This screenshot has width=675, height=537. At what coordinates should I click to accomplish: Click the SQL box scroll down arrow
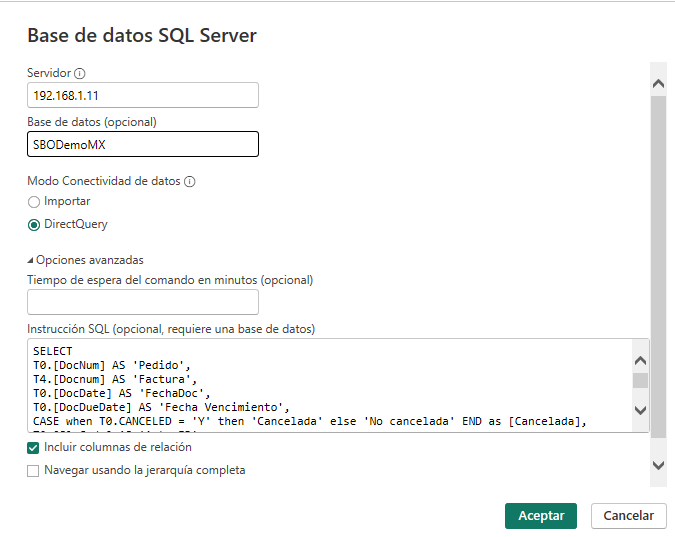pos(640,410)
